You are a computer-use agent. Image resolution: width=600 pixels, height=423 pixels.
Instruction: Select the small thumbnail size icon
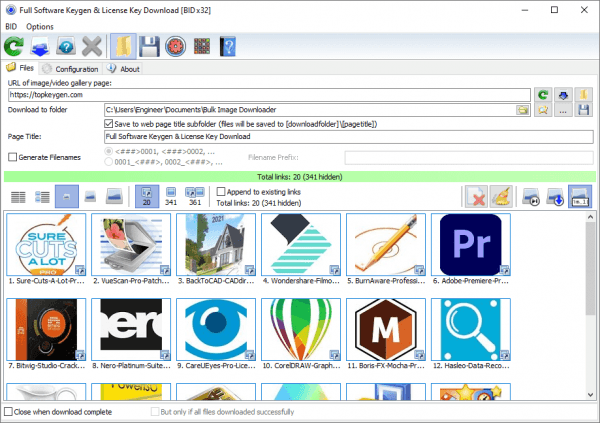(x=67, y=197)
